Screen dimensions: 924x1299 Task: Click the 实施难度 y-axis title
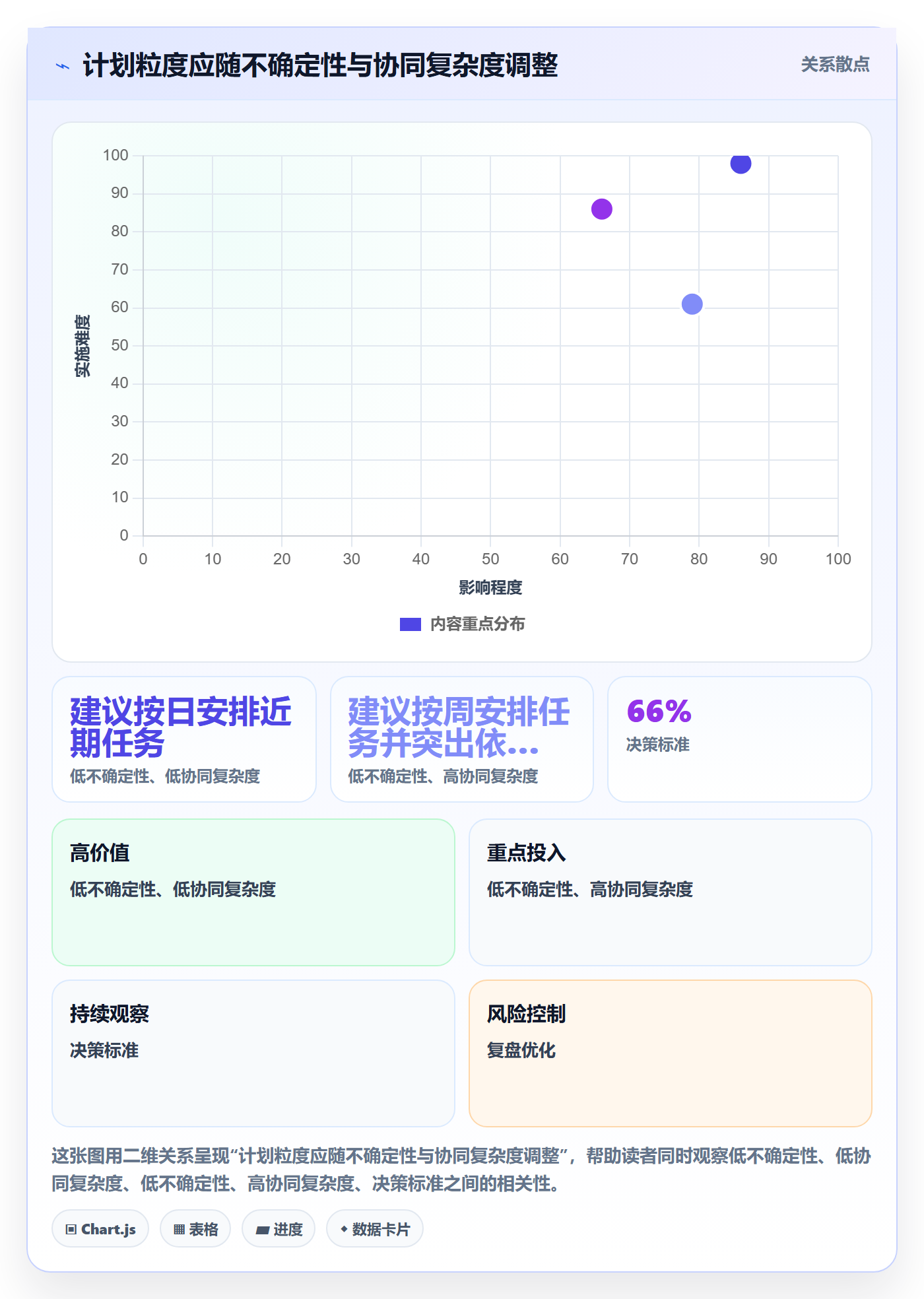[82, 346]
